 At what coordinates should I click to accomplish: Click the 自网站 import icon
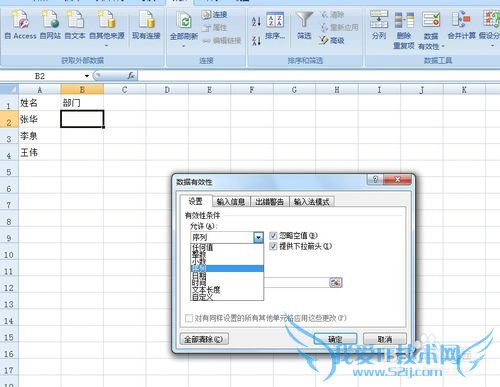click(x=50, y=19)
